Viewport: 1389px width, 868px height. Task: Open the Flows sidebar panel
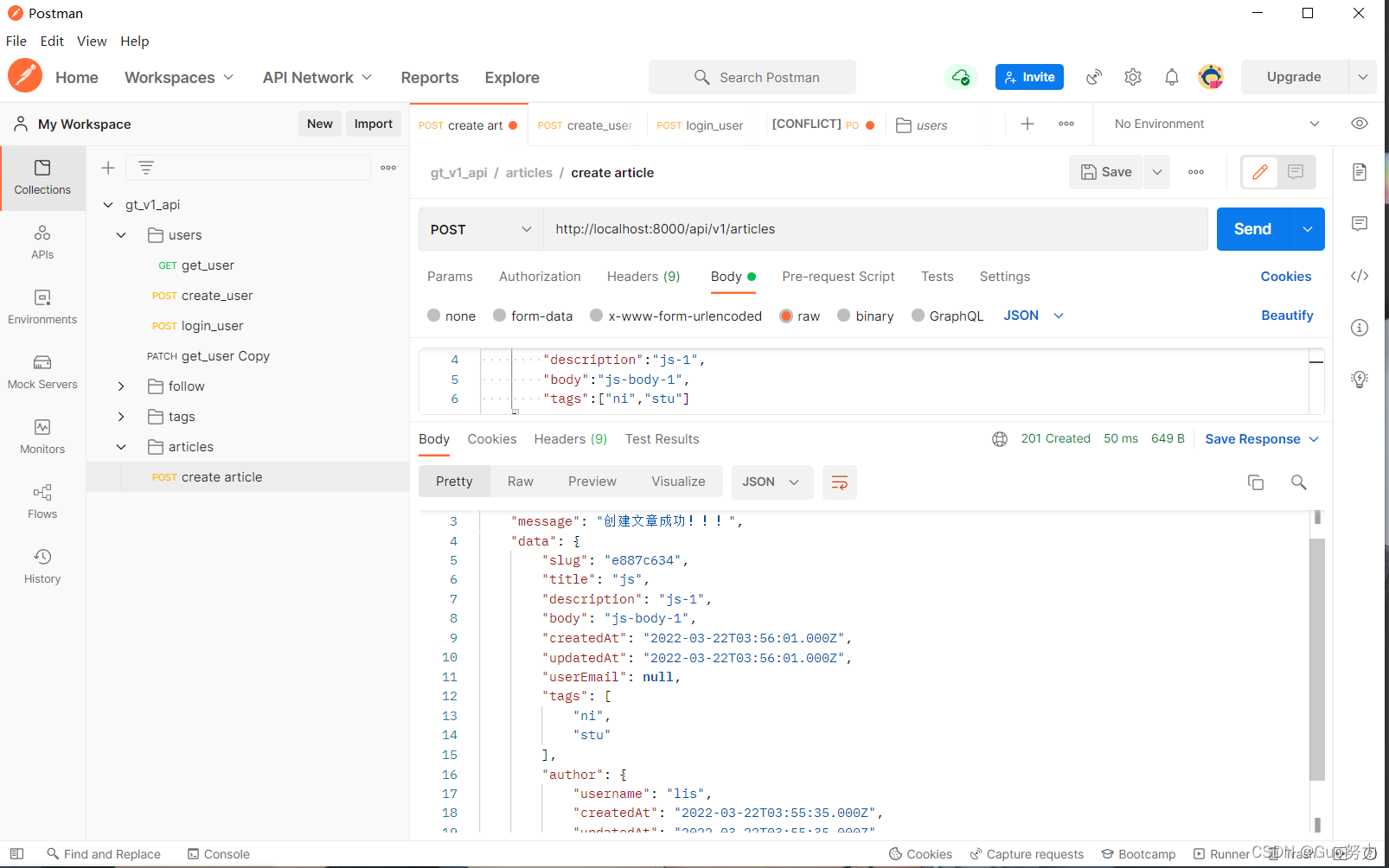[x=42, y=501]
